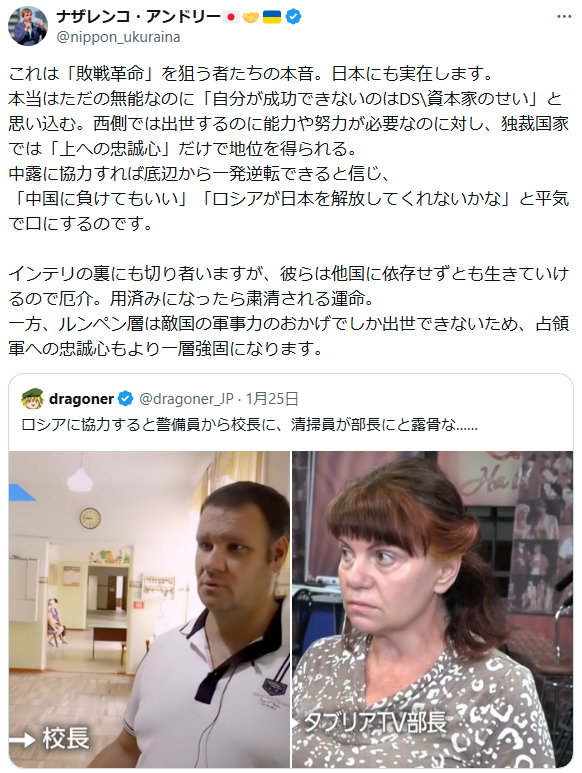Open the left image labeled 校長
The image size is (582, 773).
(149, 609)
